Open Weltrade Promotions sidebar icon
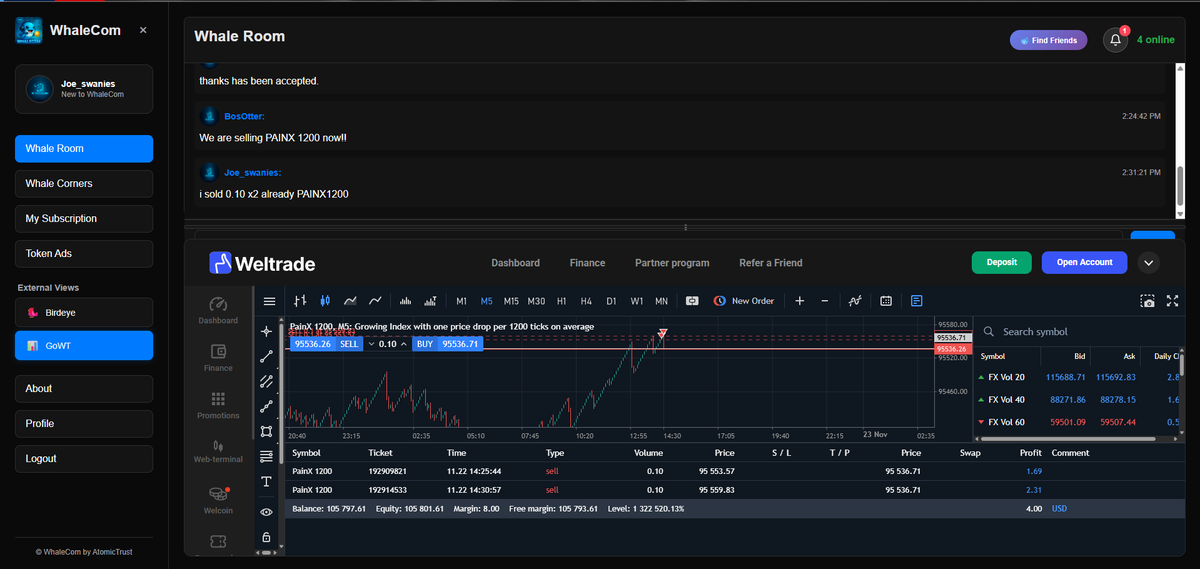The height and width of the screenshot is (569, 1200). click(x=218, y=405)
